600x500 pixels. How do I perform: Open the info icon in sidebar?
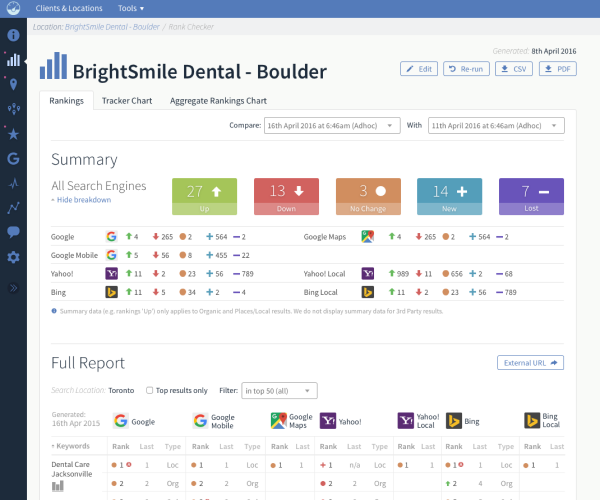[13, 35]
